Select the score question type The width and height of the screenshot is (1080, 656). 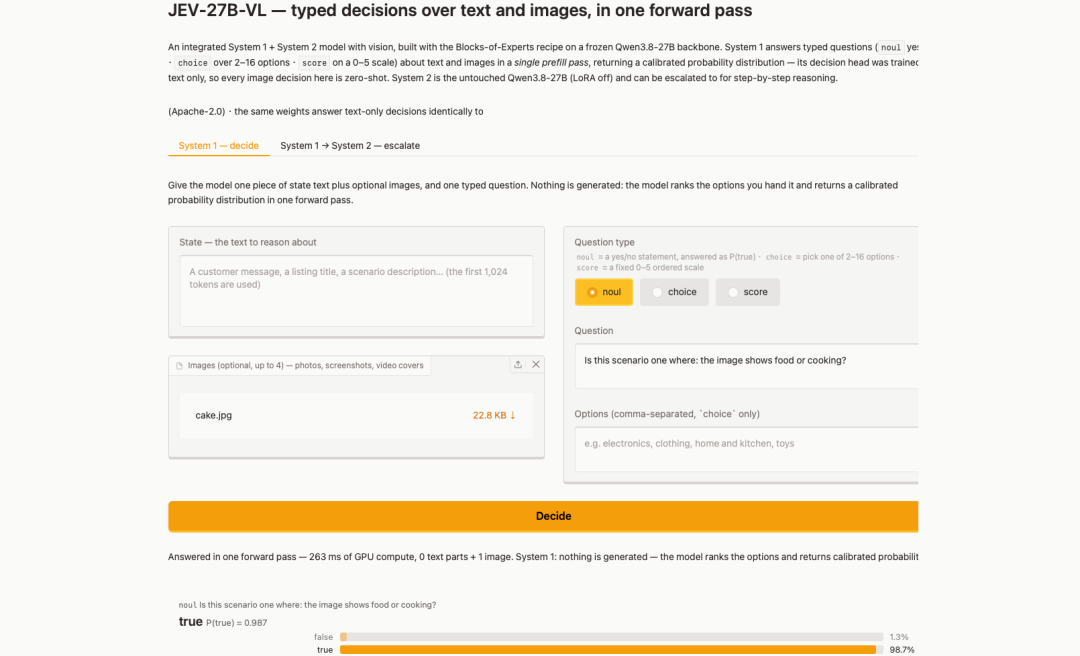click(747, 292)
